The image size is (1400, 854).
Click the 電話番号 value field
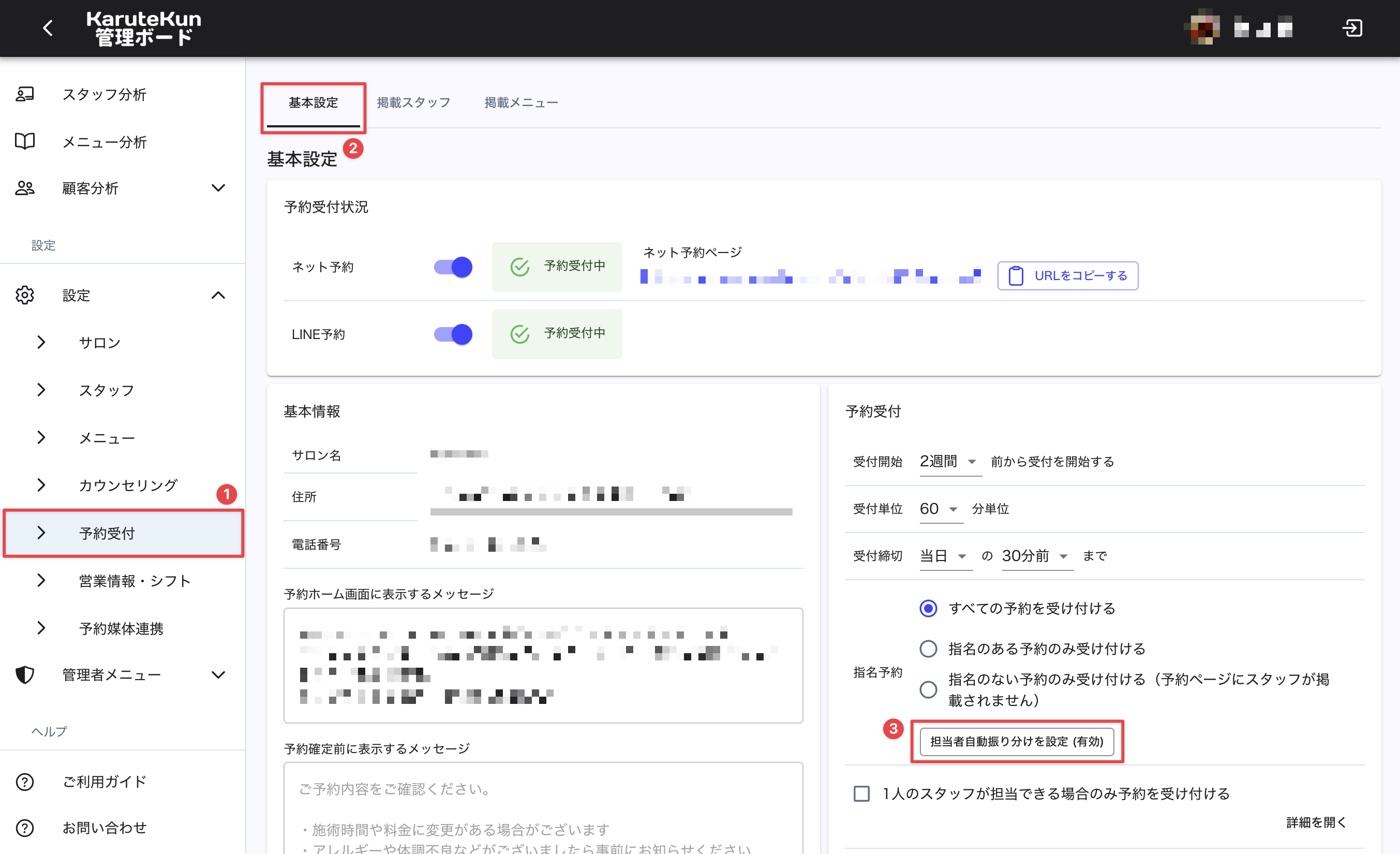coord(487,544)
